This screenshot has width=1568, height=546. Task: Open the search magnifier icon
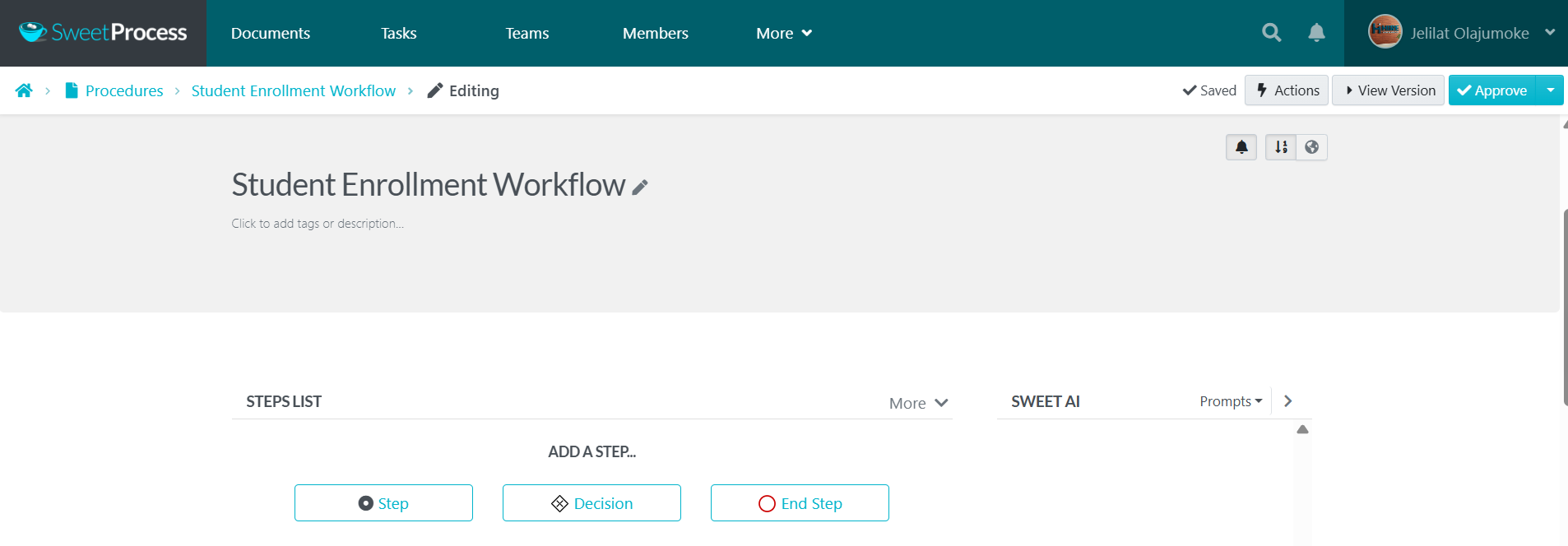(1272, 33)
